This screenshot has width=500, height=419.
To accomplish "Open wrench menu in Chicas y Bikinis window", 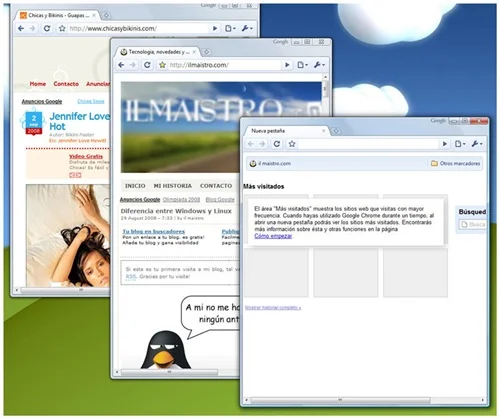I will pos(247,29).
